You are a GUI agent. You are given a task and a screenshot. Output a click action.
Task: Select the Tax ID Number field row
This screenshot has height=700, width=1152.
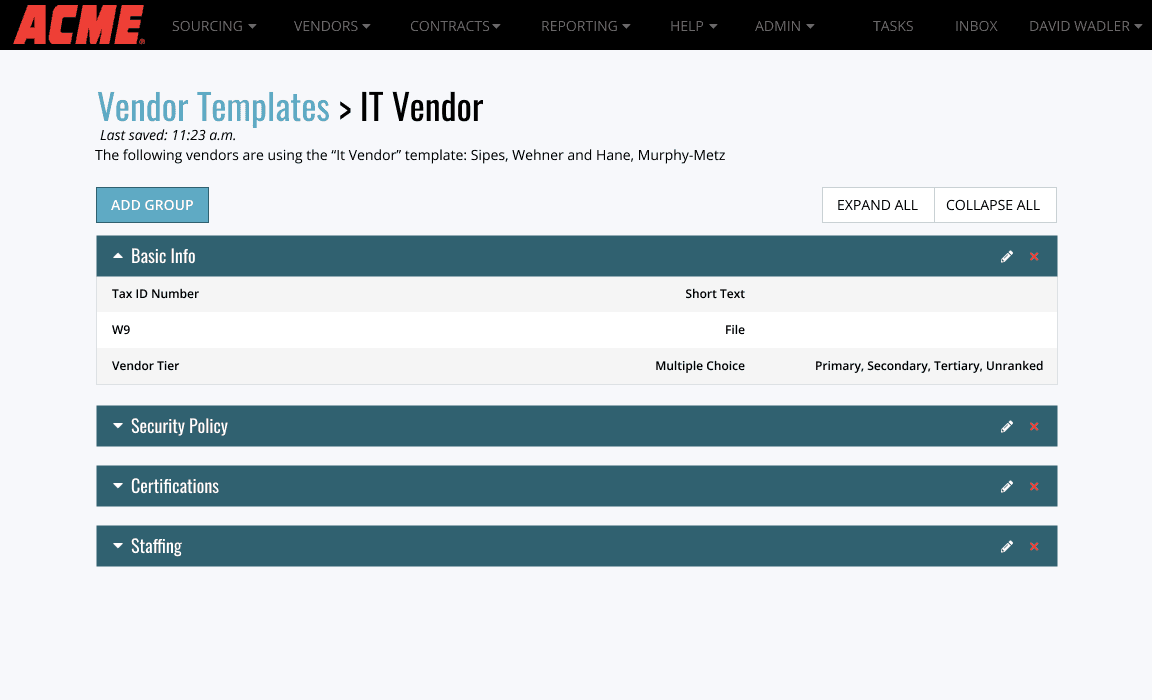[577, 294]
